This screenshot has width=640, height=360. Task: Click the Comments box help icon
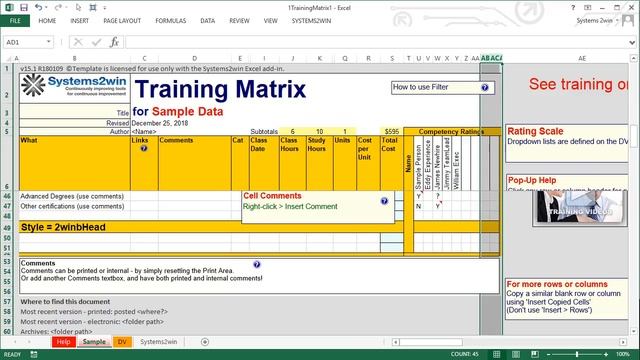(257, 264)
